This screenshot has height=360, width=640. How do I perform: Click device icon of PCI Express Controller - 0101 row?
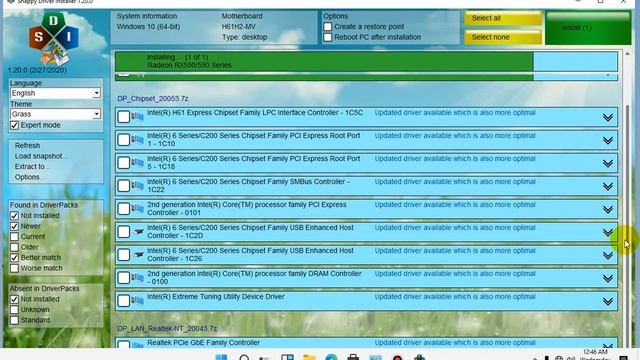(137, 209)
